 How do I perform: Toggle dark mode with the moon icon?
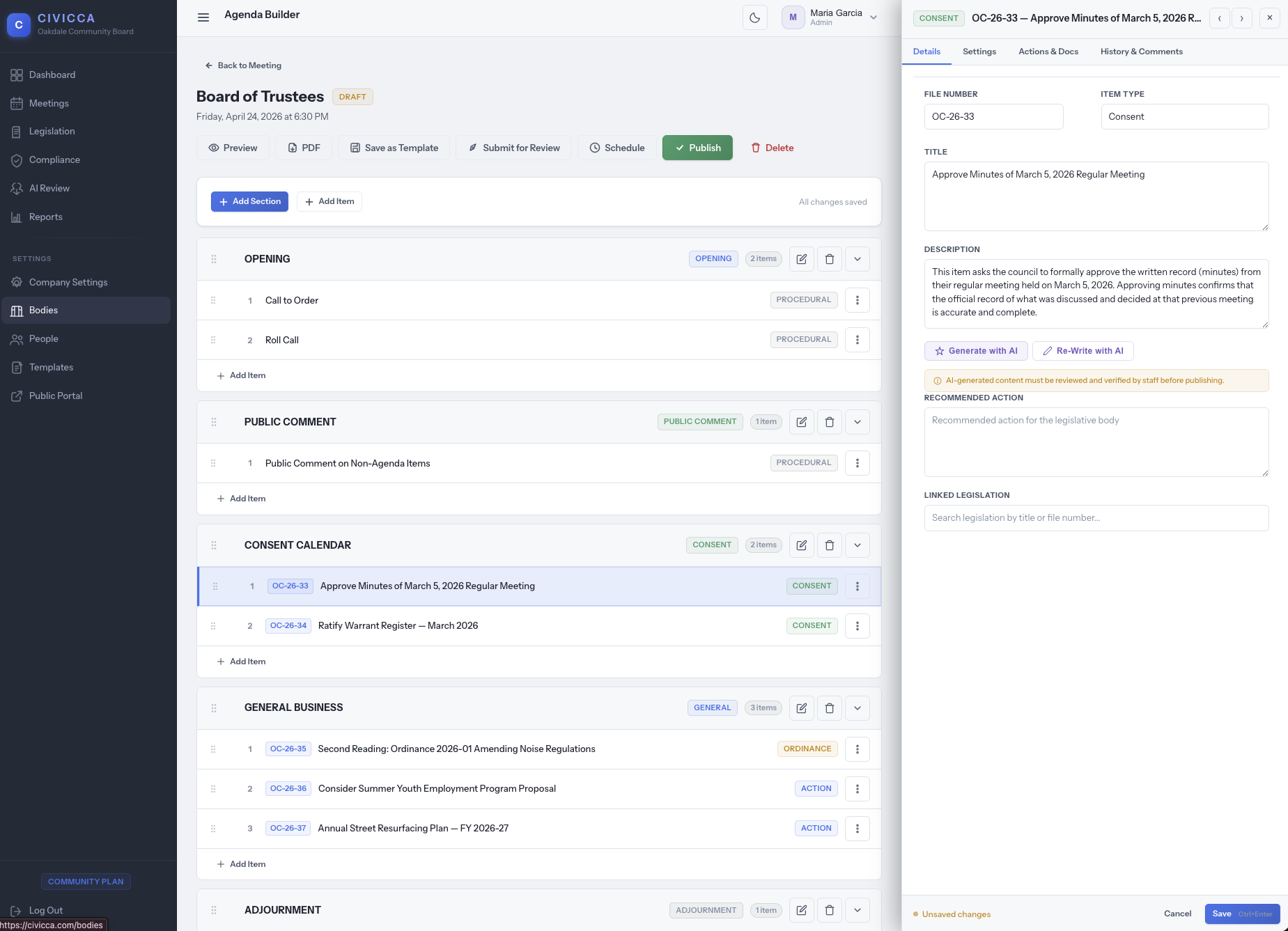point(754,17)
